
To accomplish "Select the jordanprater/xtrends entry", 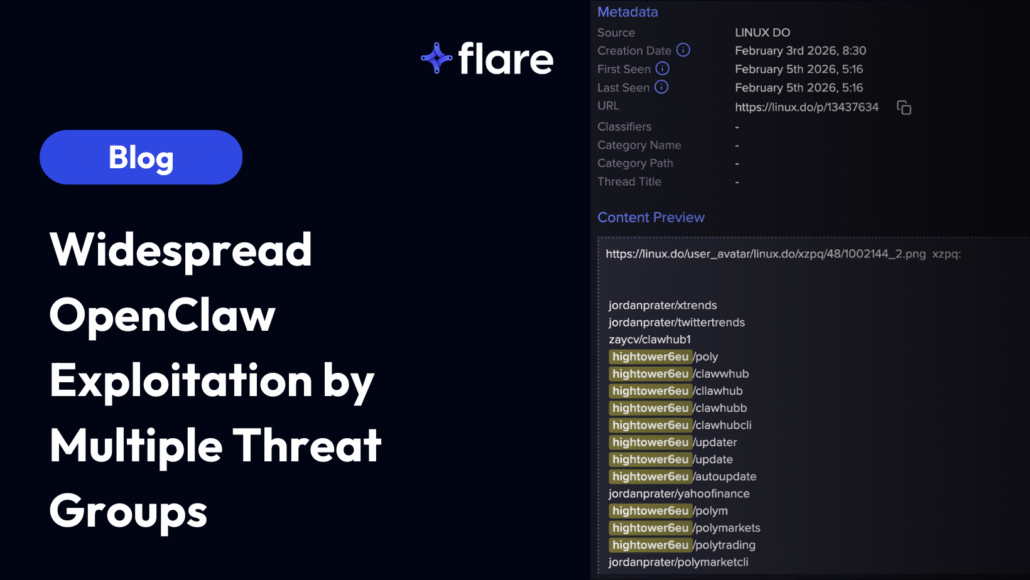I will click(x=662, y=305).
